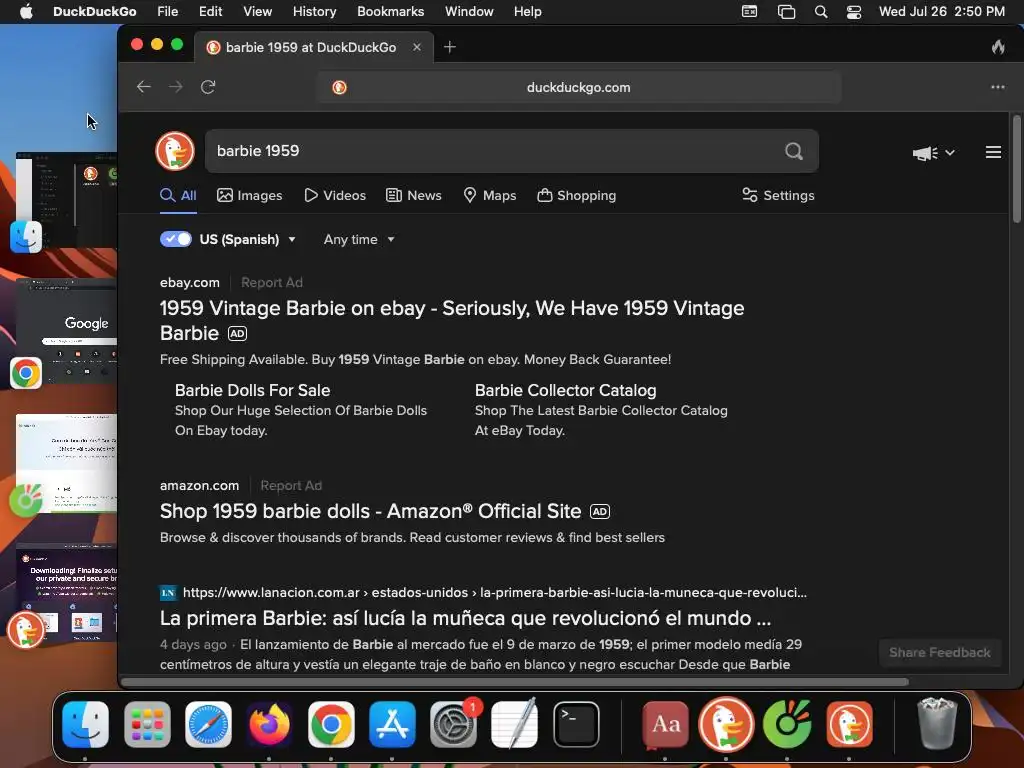The height and width of the screenshot is (768, 1024).
Task: Open Barbie Dolls For Sale sublink
Action: [252, 391]
